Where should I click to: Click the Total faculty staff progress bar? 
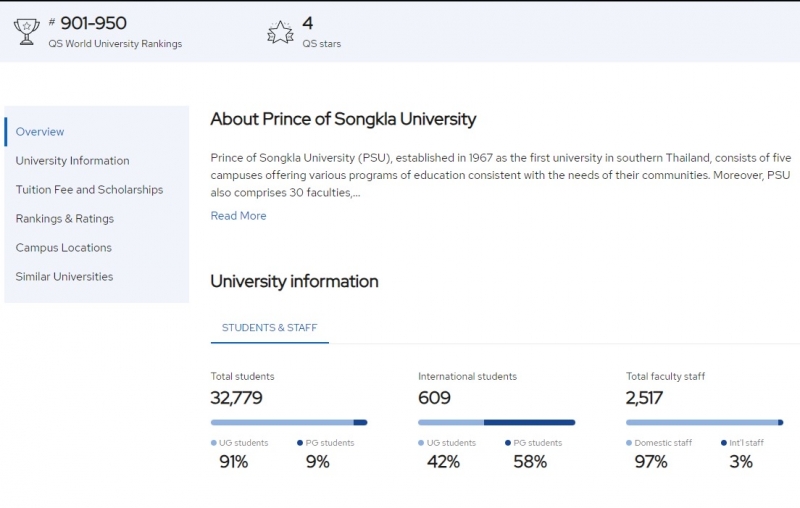tap(705, 422)
